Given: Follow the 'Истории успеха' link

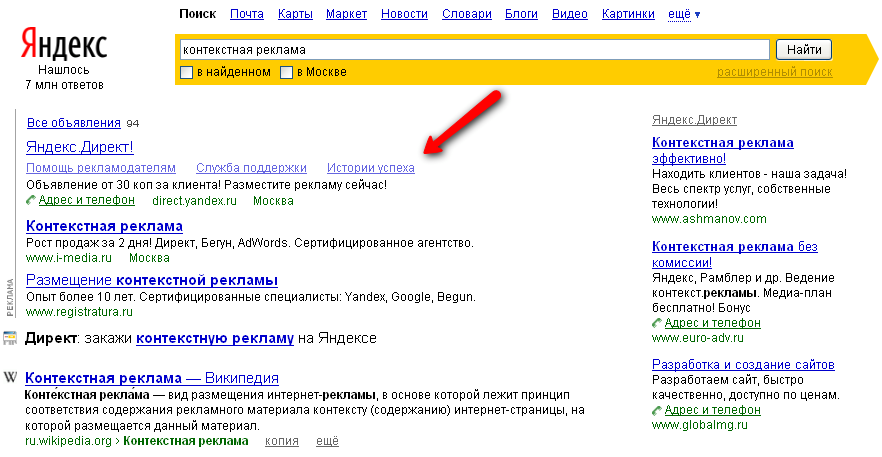Looking at the screenshot, I should [x=371, y=168].
